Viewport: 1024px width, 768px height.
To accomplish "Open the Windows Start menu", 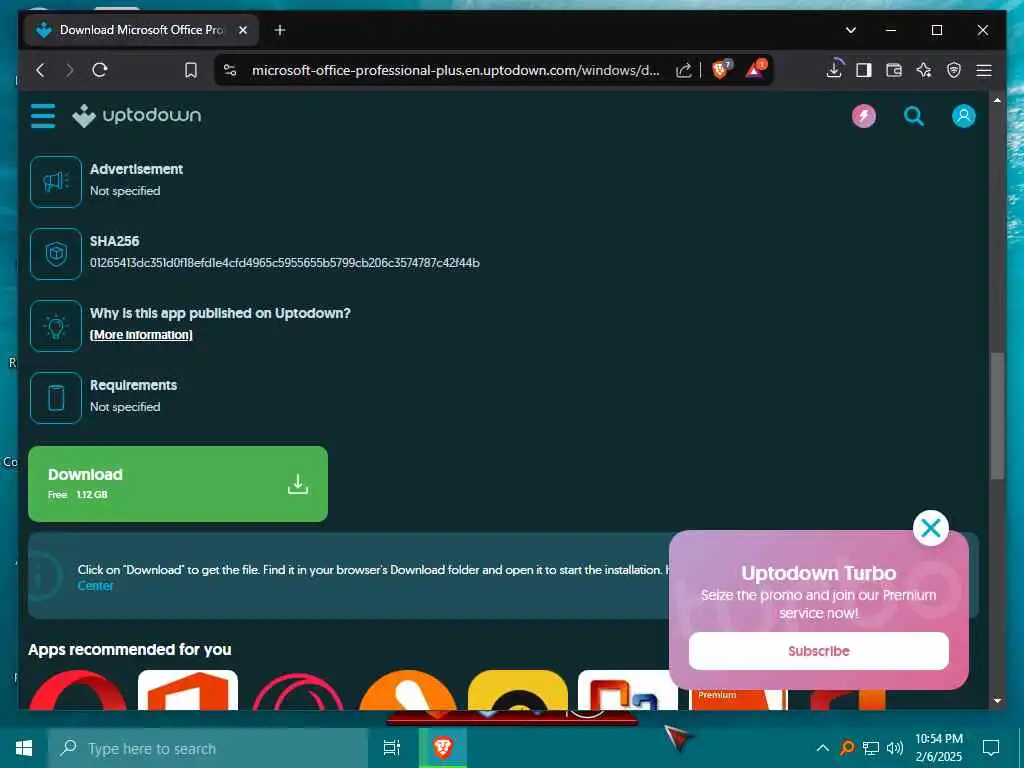I will point(24,748).
